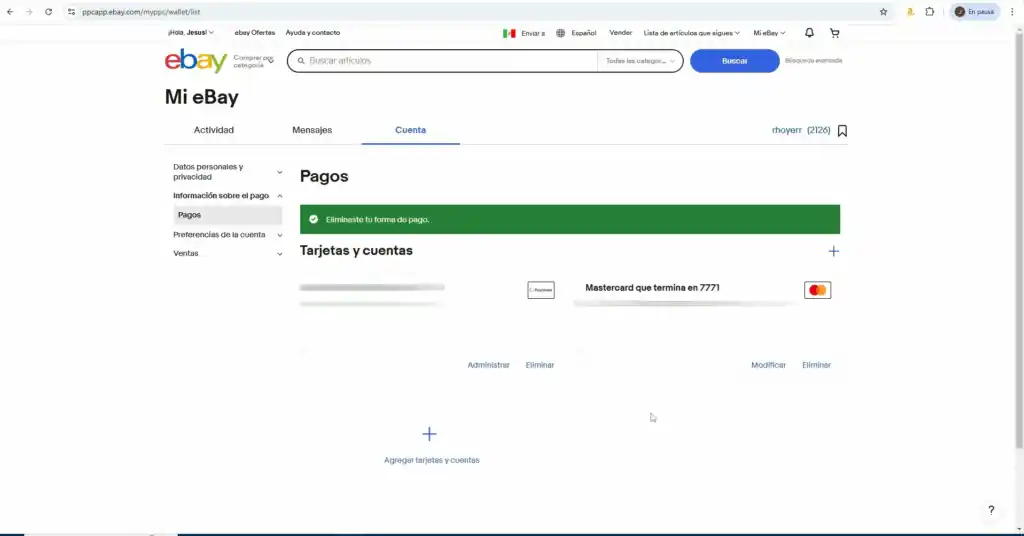Screen dimensions: 1024x536
Task: Collapse 'Información sobre el pago' section
Action: click(x=227, y=196)
